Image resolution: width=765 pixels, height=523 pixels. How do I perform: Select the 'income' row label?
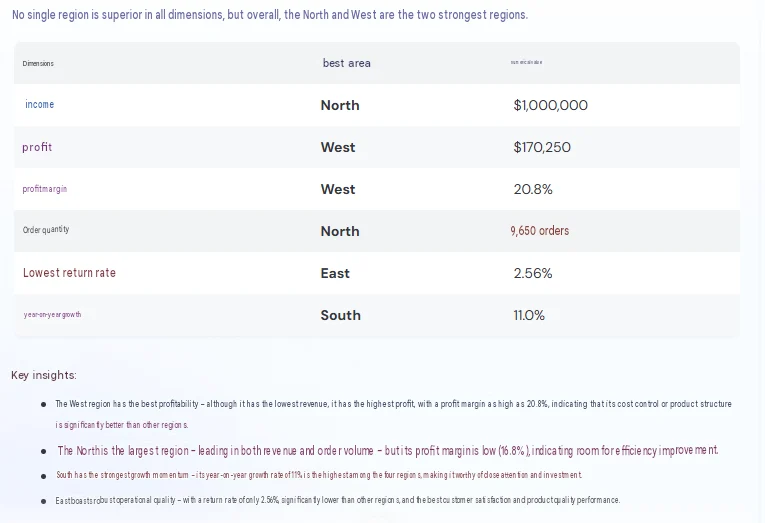tap(40, 104)
